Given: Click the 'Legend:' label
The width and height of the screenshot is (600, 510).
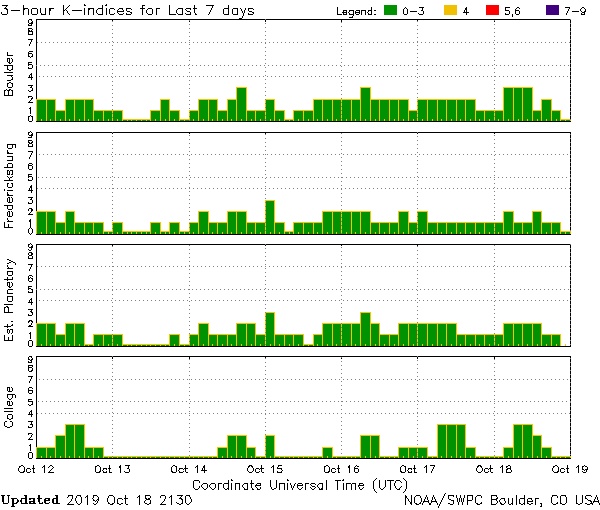Looking at the screenshot, I should pos(356,11).
